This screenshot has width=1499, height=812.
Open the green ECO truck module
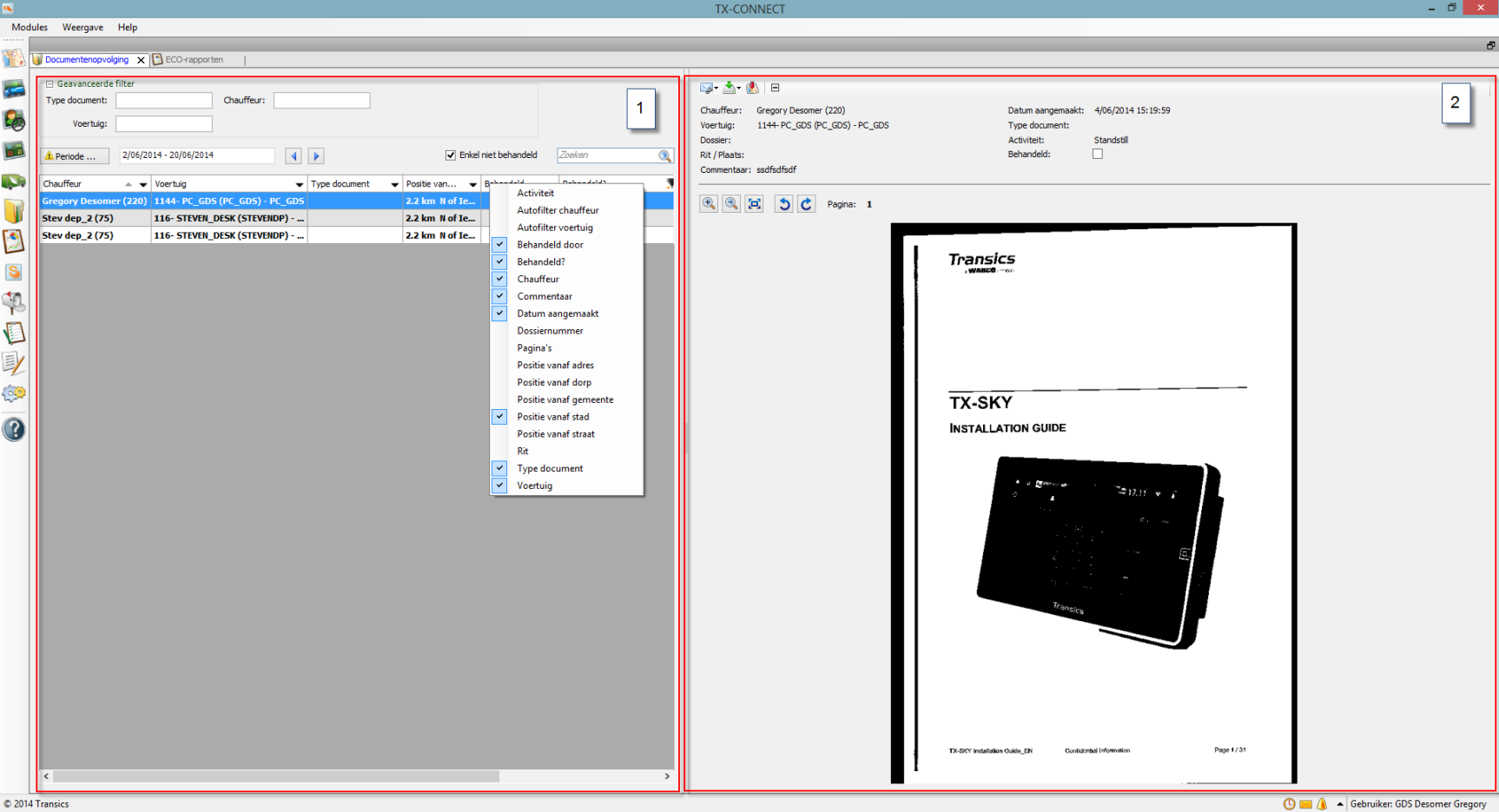(13, 182)
